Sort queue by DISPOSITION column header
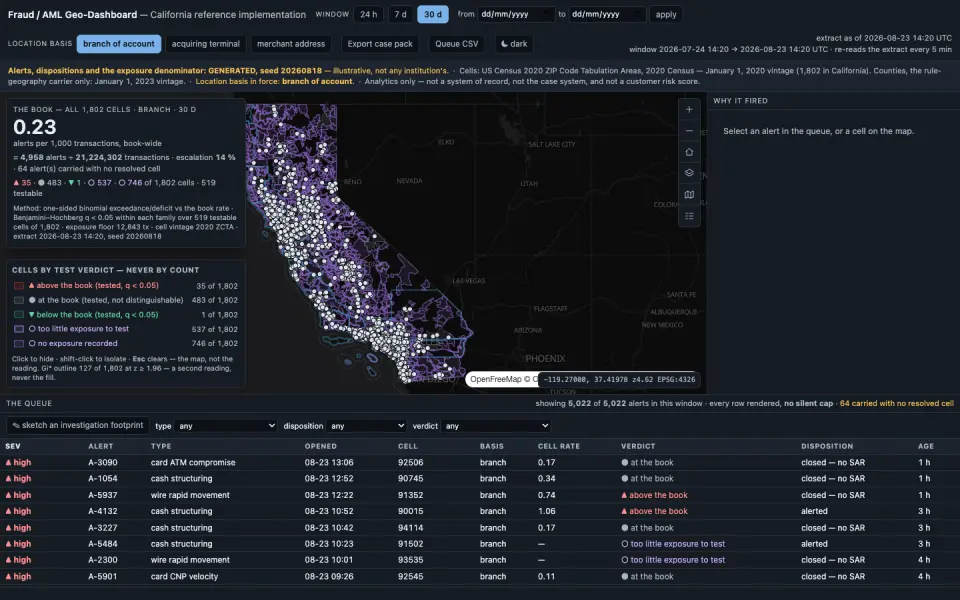 827,446
